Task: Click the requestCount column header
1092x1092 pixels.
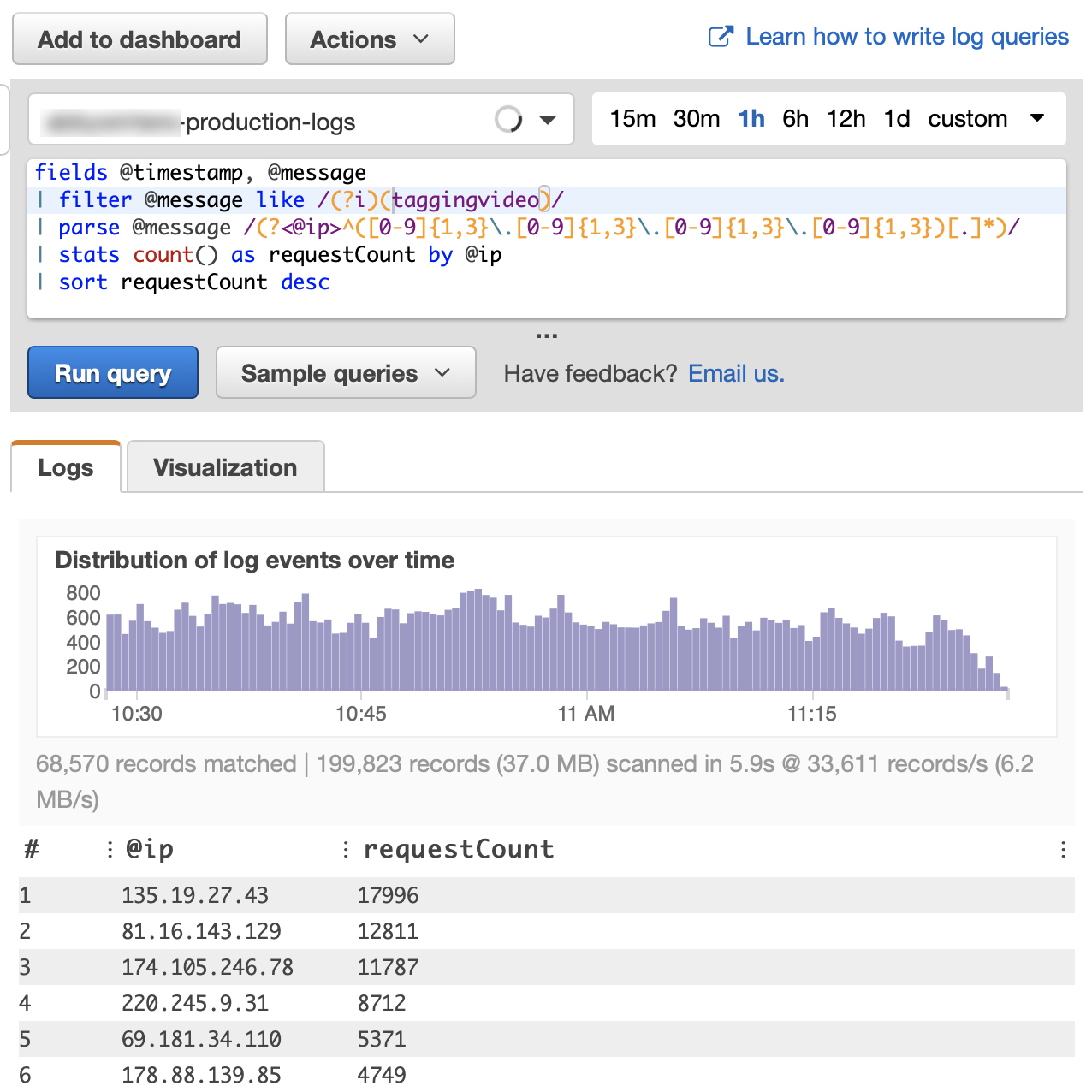Action: [x=459, y=849]
